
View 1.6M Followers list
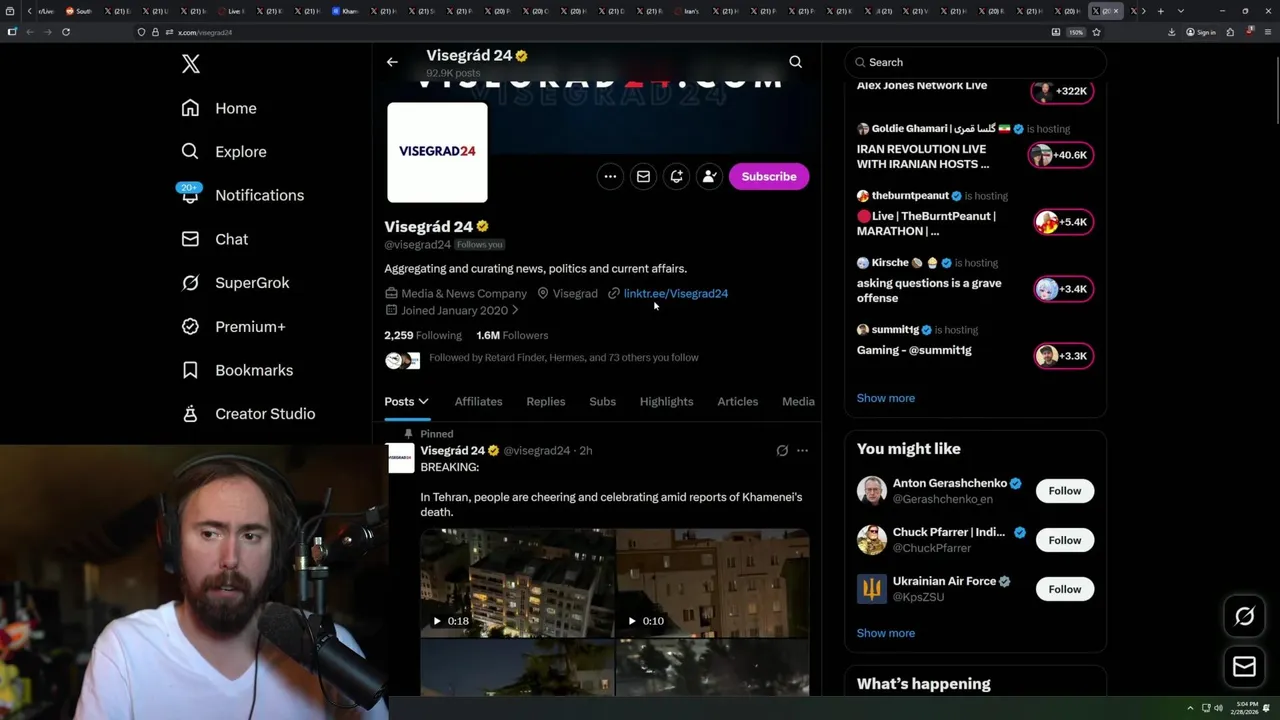click(x=512, y=335)
